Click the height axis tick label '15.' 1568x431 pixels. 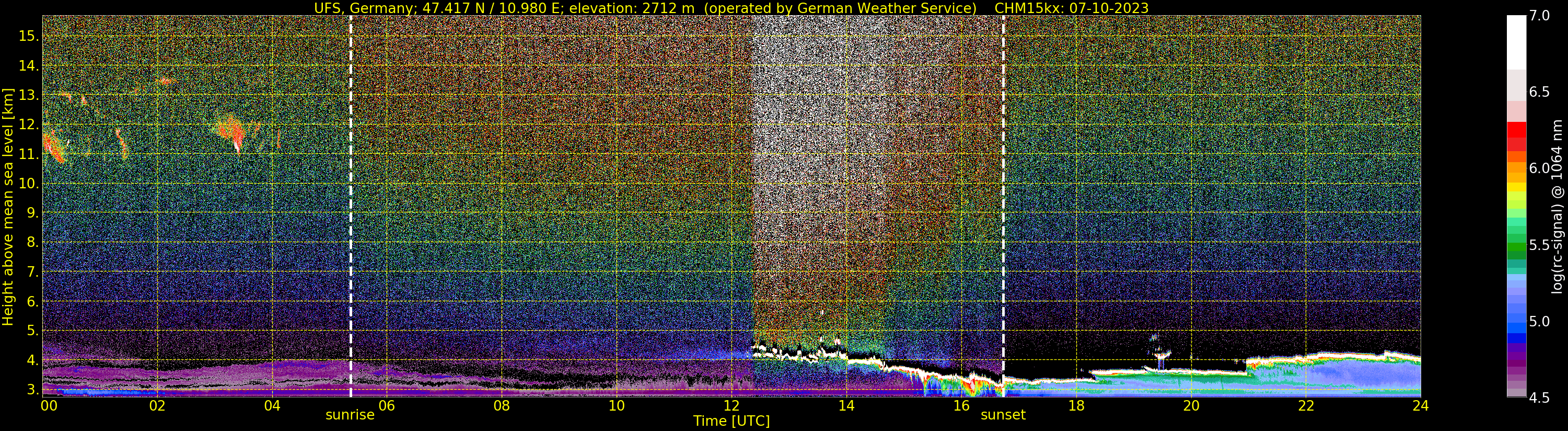click(29, 36)
